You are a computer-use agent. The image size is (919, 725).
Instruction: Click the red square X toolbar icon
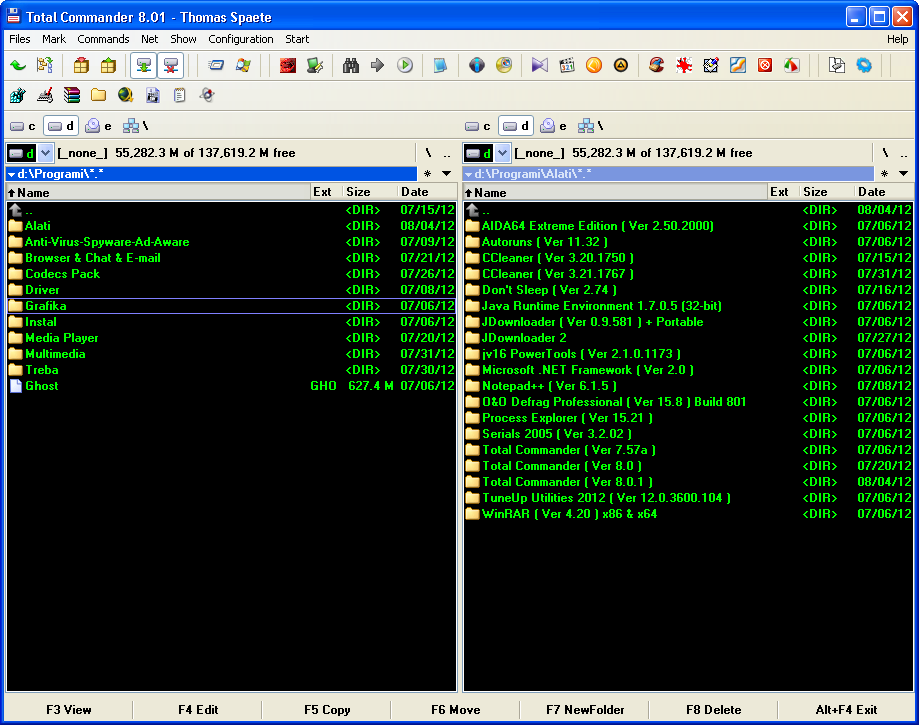click(765, 65)
